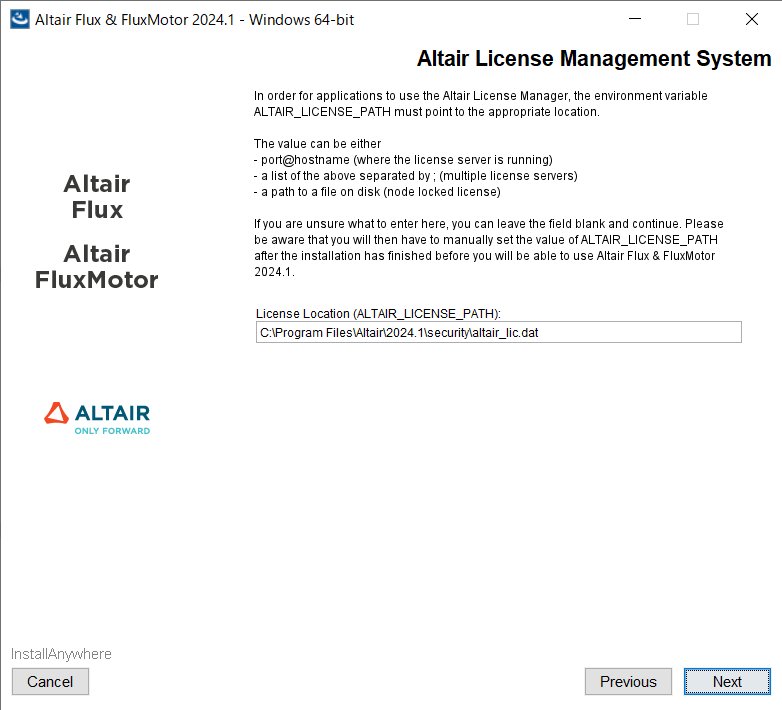Click the grayed-out maximize button
The height and width of the screenshot is (710, 782).
tap(693, 19)
